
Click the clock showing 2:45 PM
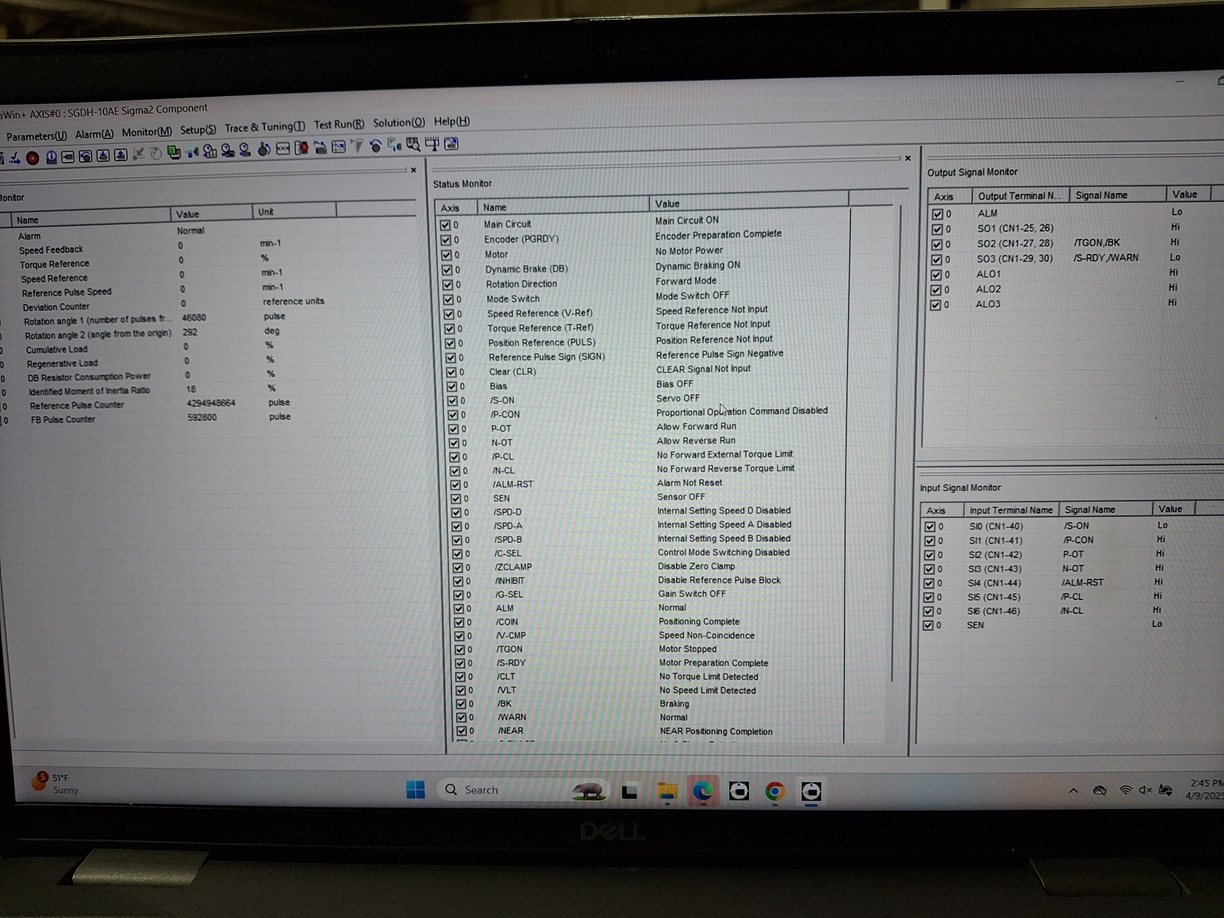coord(1206,783)
